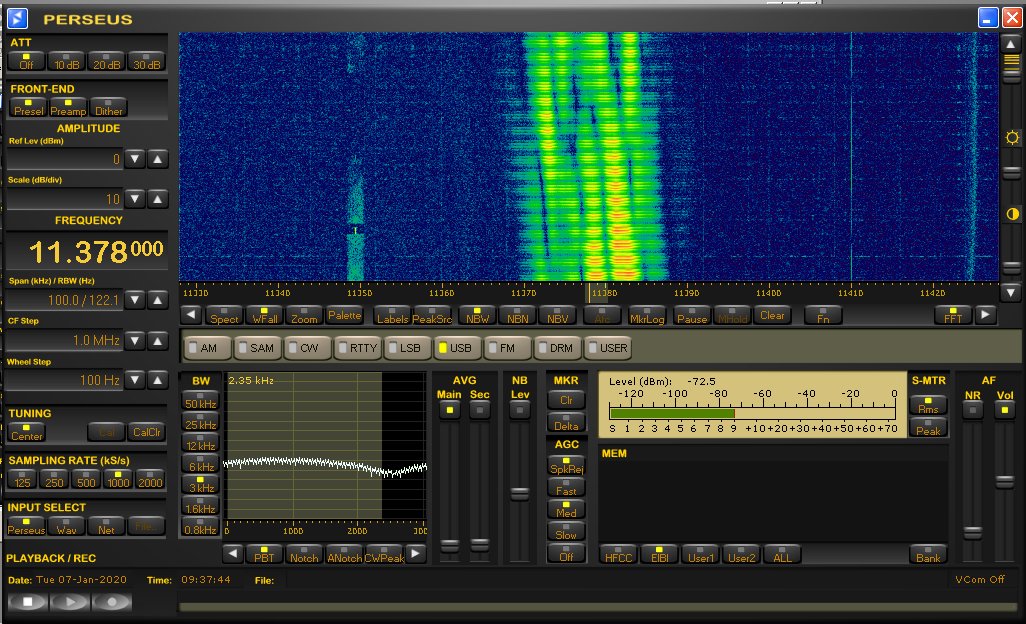Start recording with the record button
The height and width of the screenshot is (624, 1026).
pos(112,602)
